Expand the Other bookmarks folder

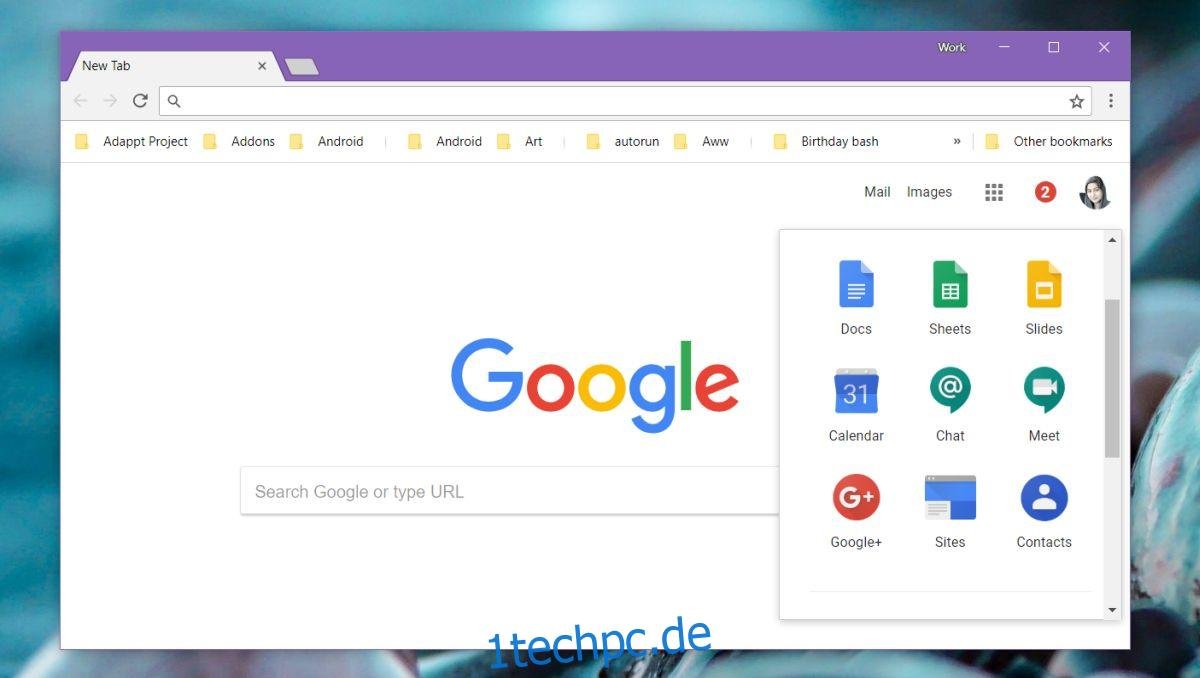1048,142
